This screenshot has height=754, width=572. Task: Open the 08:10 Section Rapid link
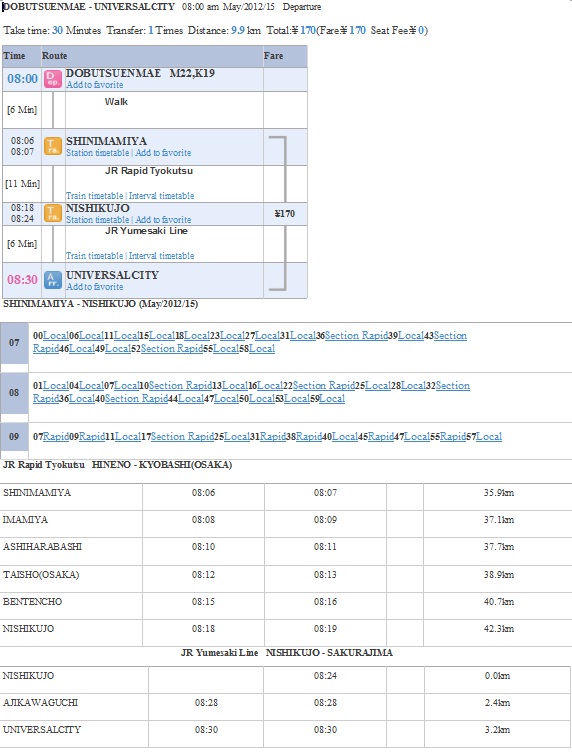point(180,386)
